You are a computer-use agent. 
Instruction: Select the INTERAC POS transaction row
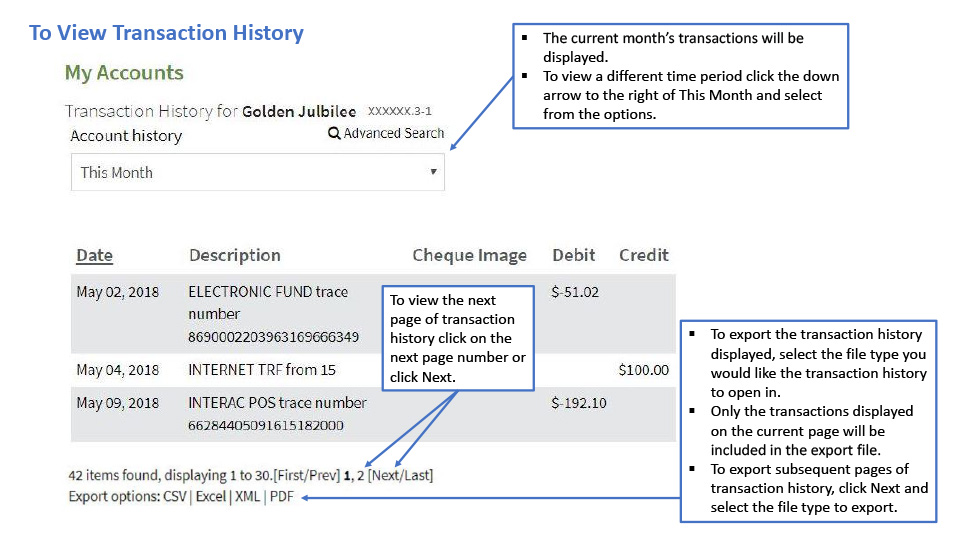(277, 413)
